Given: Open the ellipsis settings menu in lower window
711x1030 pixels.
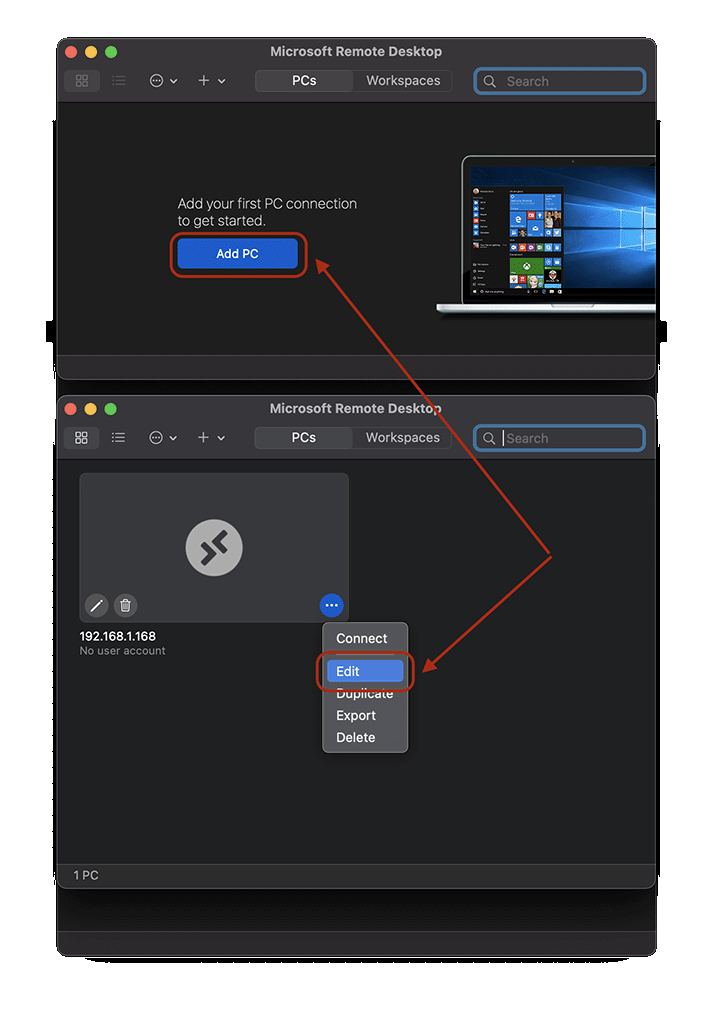Looking at the screenshot, I should point(163,437).
